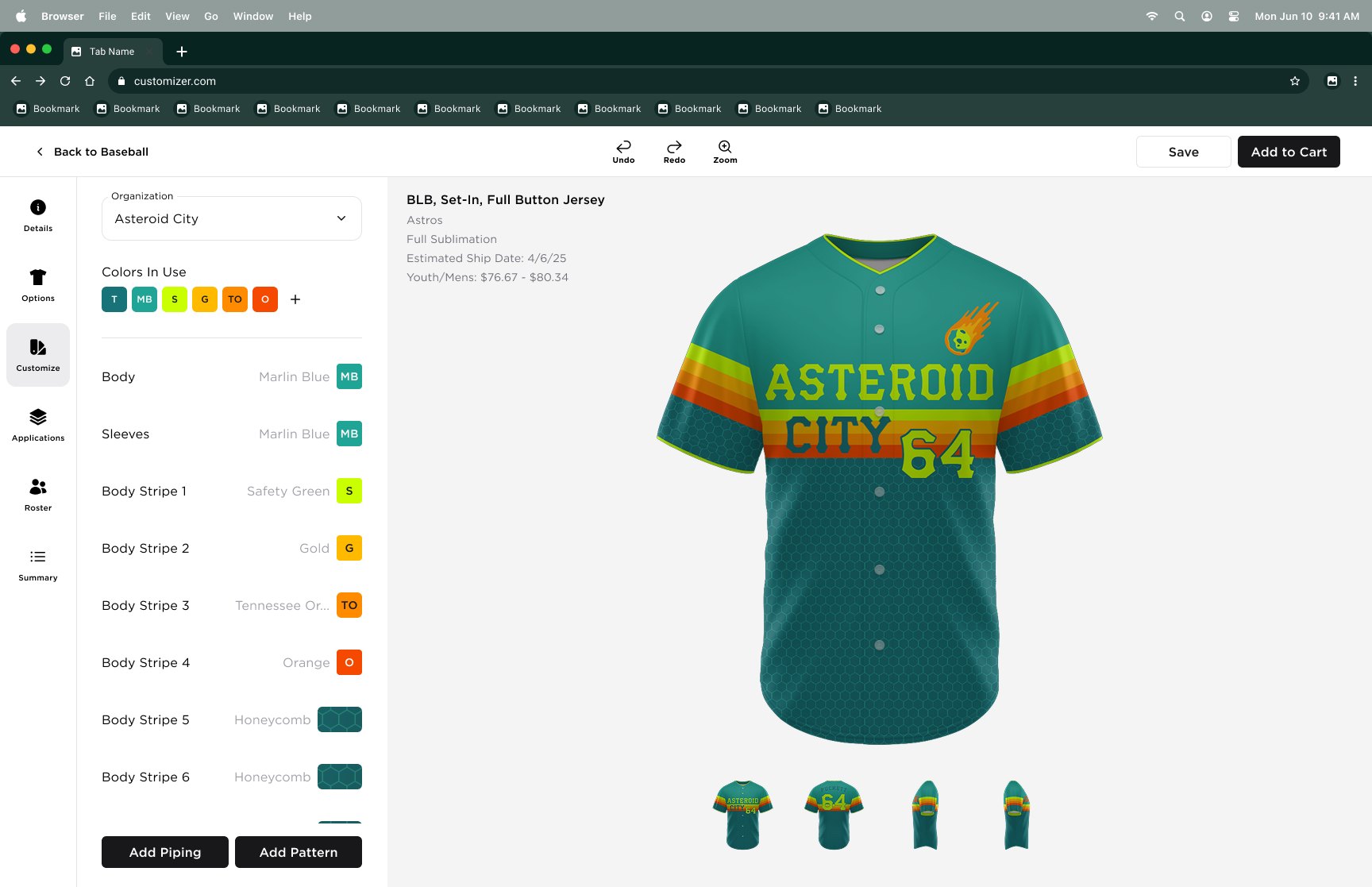Open the Summary list panel
The width and height of the screenshot is (1372, 887).
click(38, 565)
